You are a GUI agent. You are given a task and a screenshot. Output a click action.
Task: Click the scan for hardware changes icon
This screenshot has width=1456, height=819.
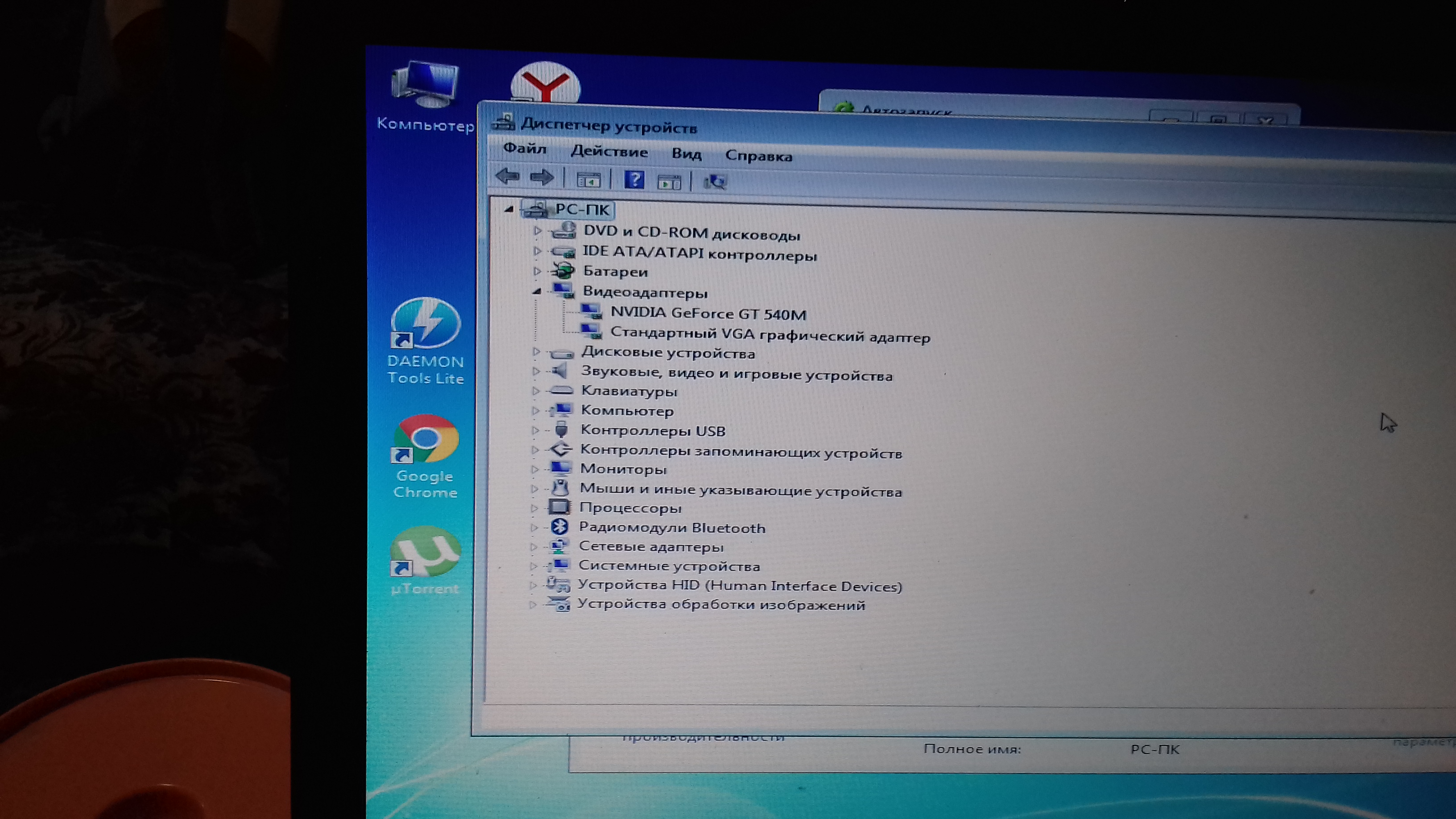pyautogui.click(x=715, y=182)
